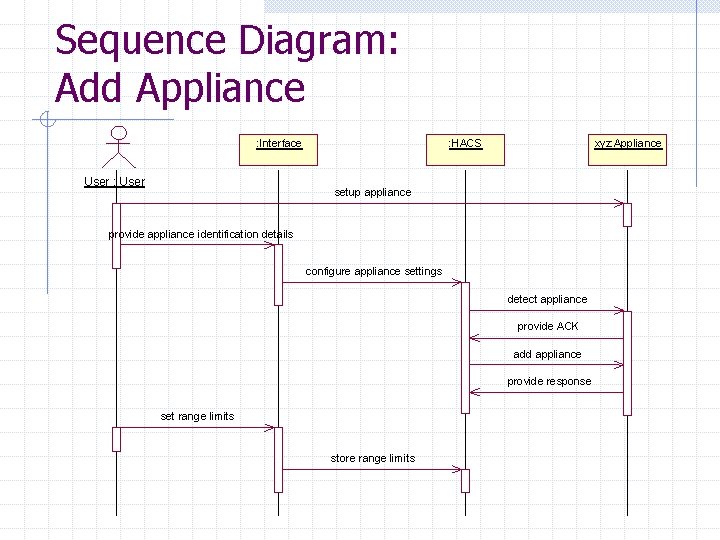
Task: Click the 'add appliance' message label
Action: 547,354
